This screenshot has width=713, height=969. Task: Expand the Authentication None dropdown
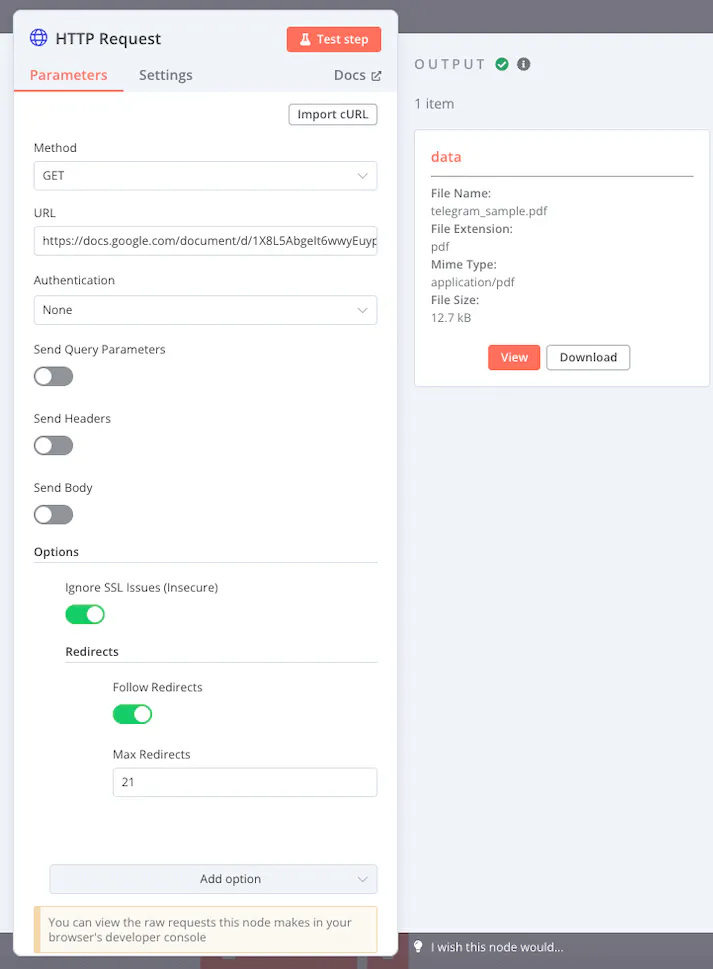point(205,310)
